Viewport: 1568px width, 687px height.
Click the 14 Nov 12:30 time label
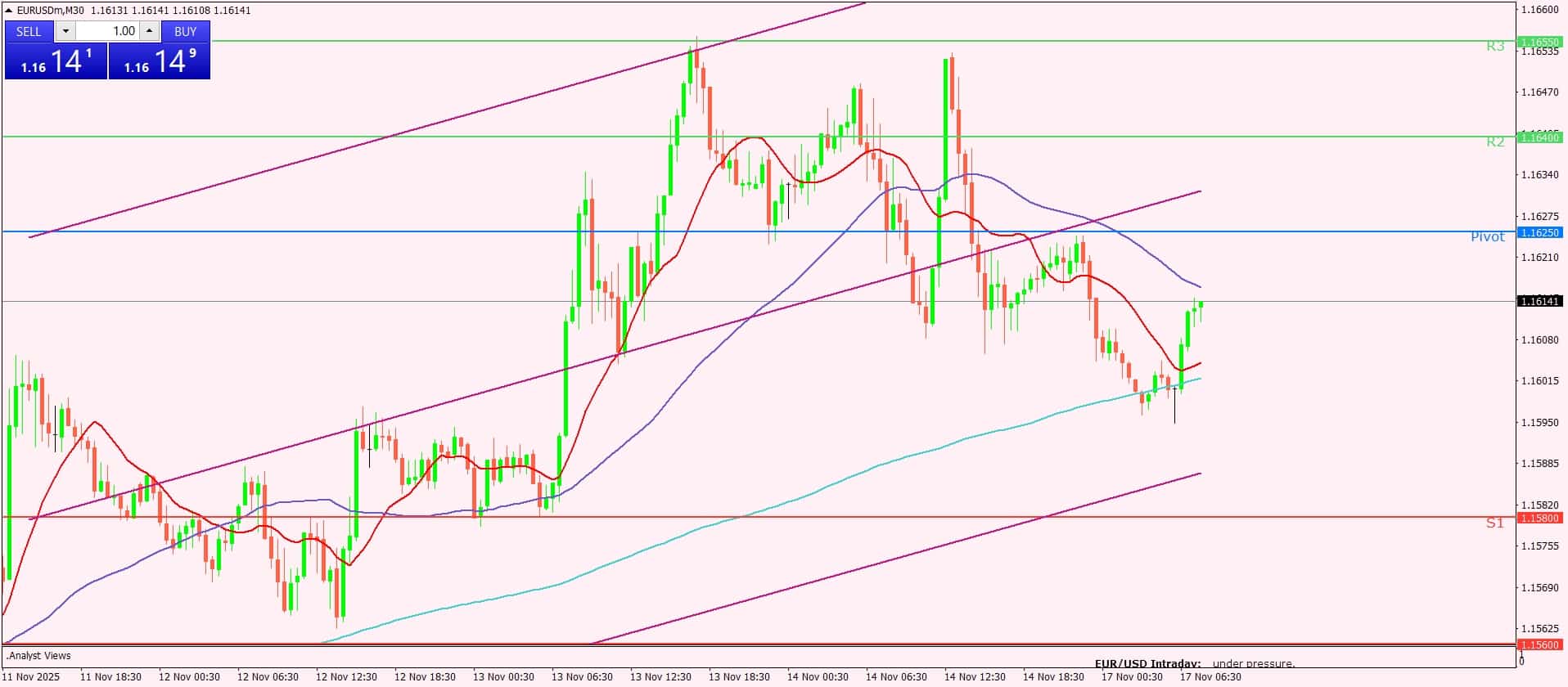tap(975, 677)
